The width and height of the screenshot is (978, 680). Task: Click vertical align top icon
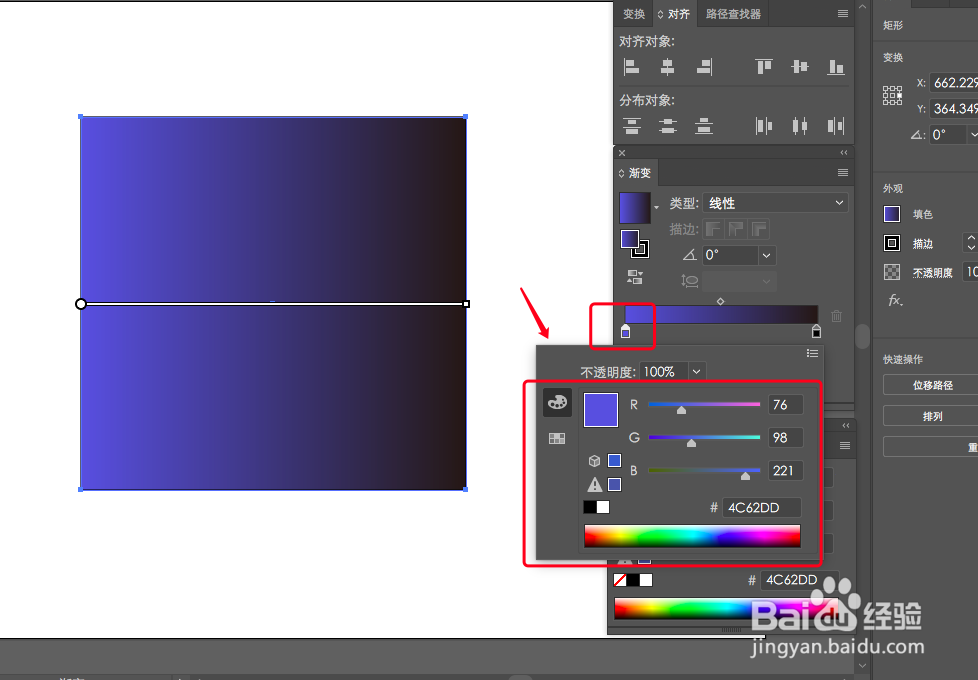tap(763, 67)
